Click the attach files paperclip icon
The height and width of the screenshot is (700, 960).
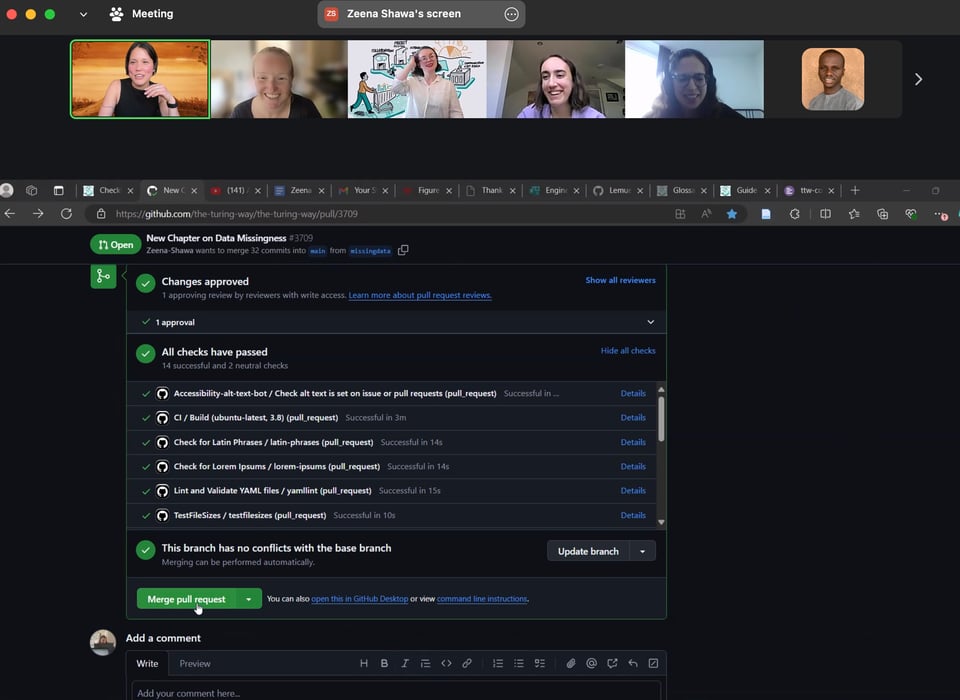pyautogui.click(x=571, y=663)
